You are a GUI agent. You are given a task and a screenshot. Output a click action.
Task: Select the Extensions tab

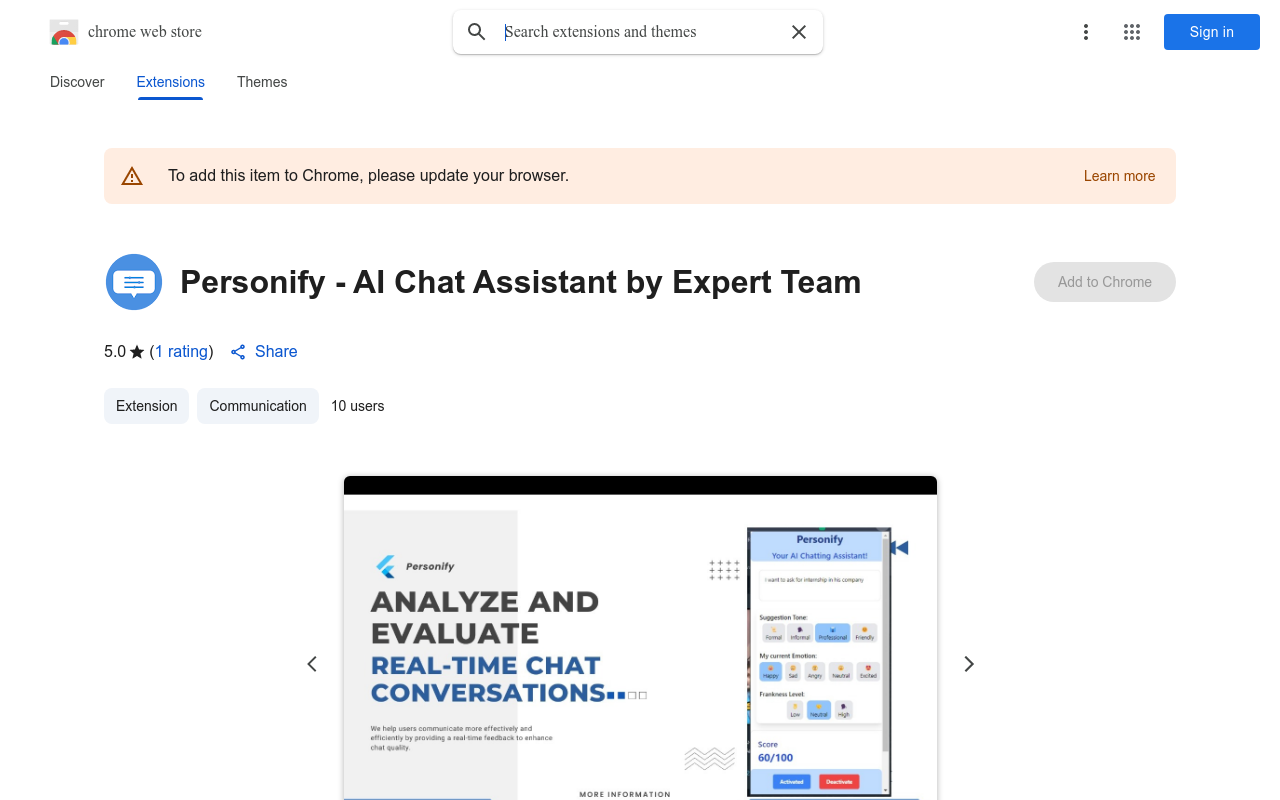[171, 82]
